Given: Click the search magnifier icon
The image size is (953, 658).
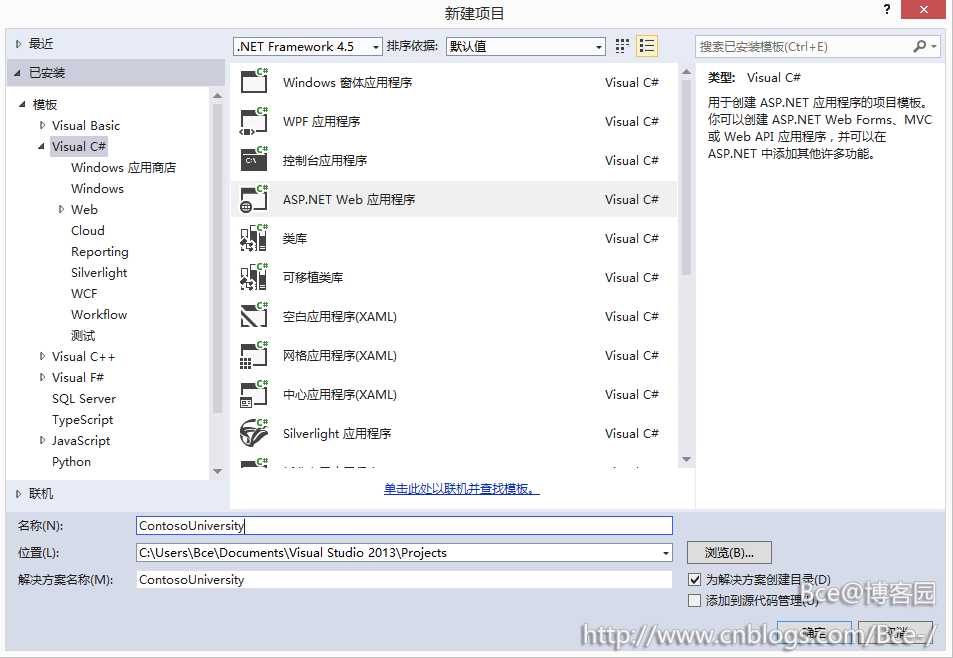Looking at the screenshot, I should tap(920, 46).
